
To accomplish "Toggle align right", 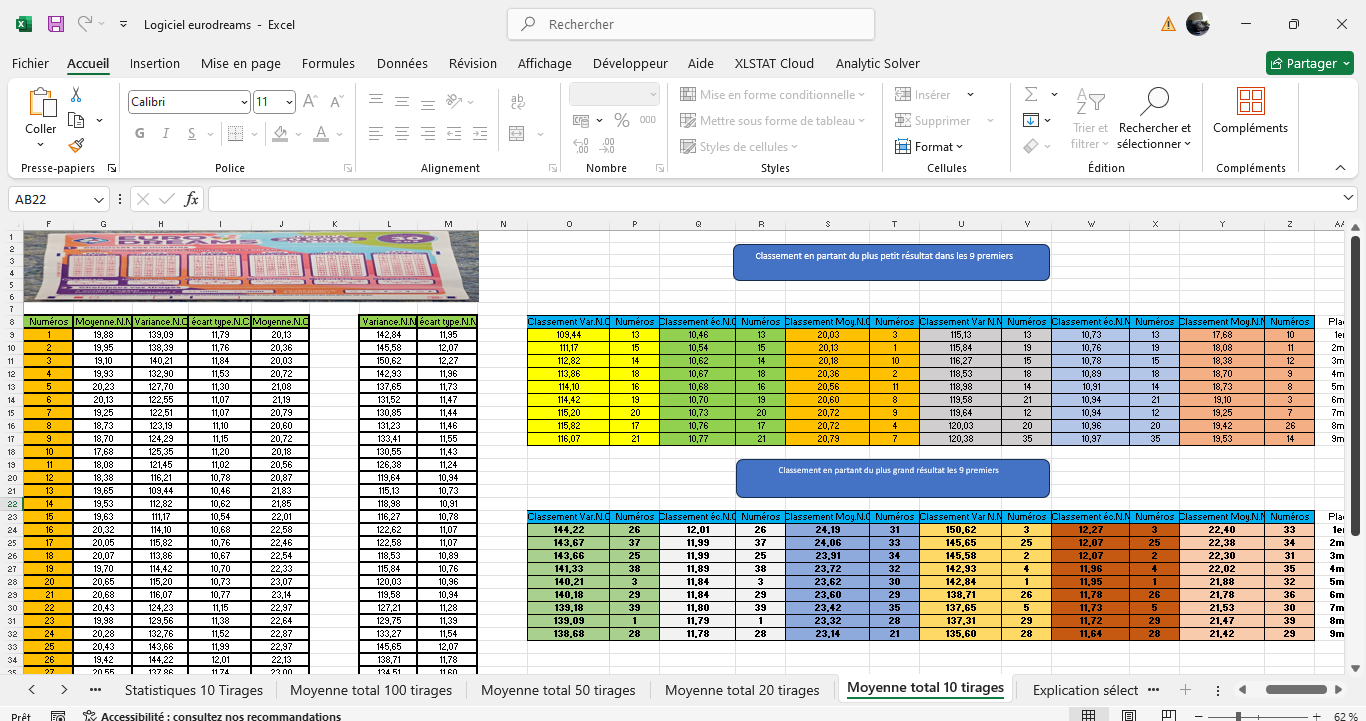I will (x=427, y=133).
